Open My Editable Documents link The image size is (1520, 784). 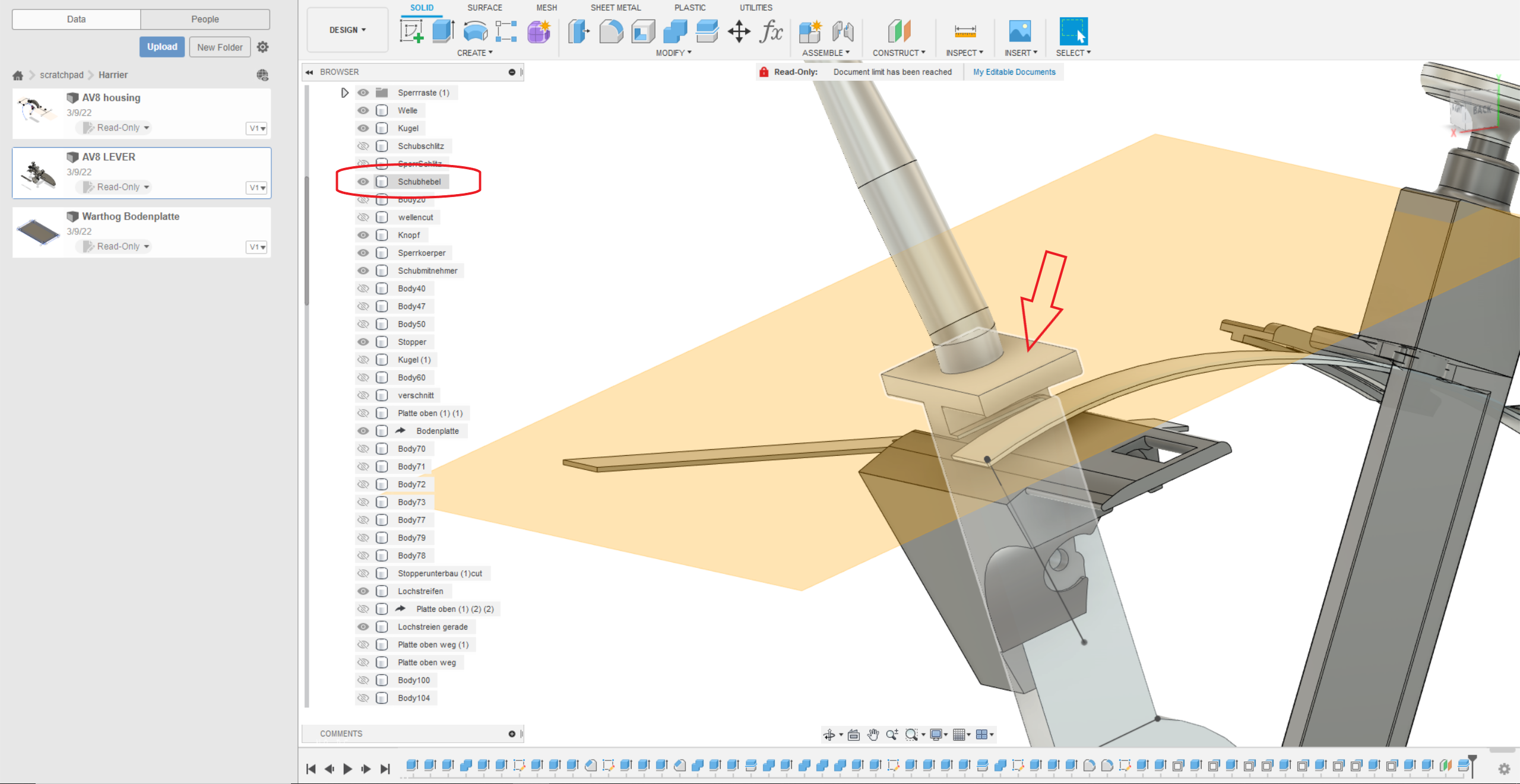point(1014,72)
